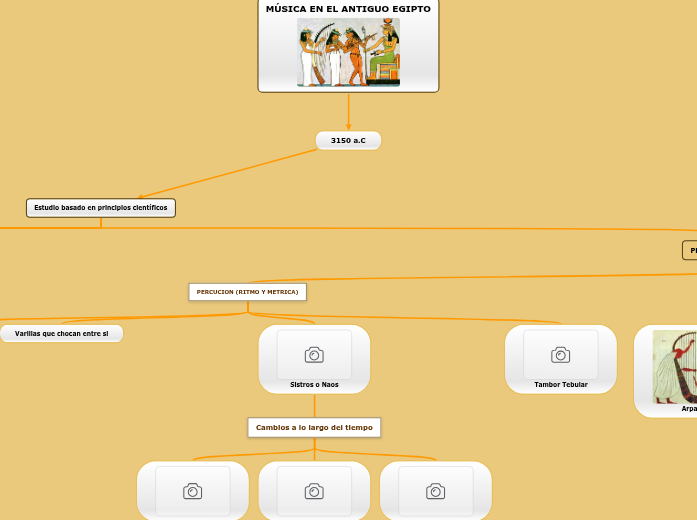Select Estudio basado en principios científicos node

[x=101, y=208]
